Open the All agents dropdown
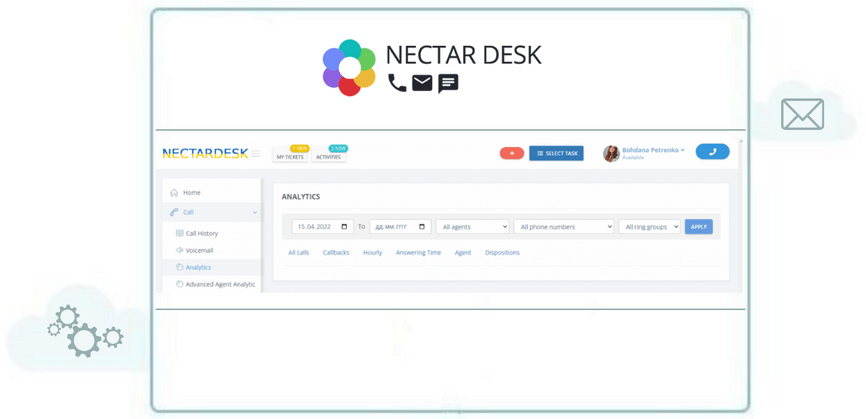This screenshot has height=419, width=866. 472,227
